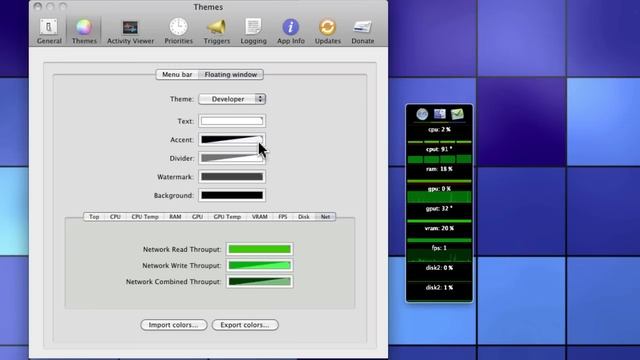
Task: Select the Disk tab
Action: [304, 217]
